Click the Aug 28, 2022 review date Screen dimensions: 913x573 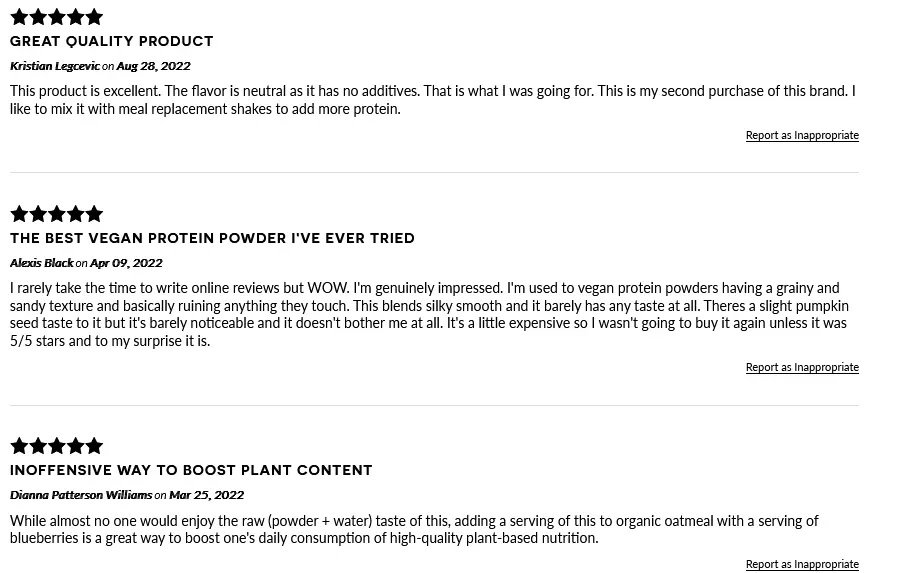tap(153, 66)
